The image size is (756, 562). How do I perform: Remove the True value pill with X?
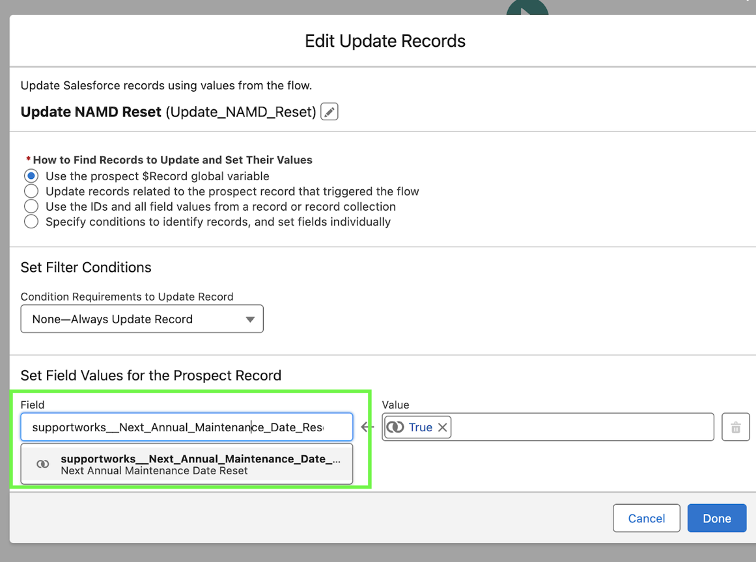[442, 427]
